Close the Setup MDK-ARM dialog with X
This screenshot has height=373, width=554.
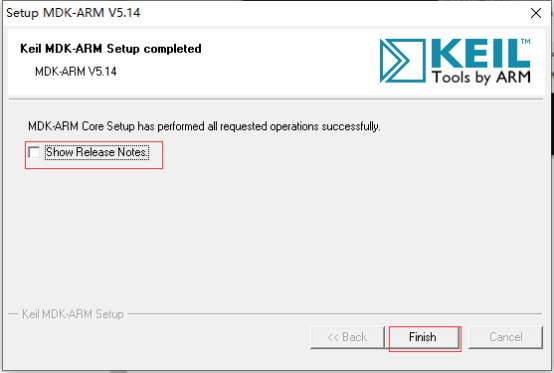click(x=536, y=13)
